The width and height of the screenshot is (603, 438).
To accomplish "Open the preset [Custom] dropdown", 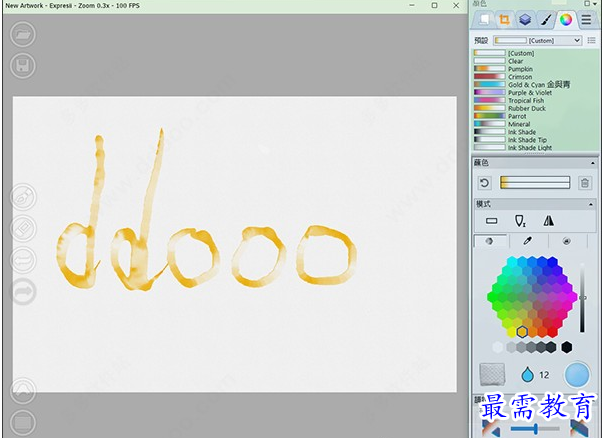I will click(538, 40).
